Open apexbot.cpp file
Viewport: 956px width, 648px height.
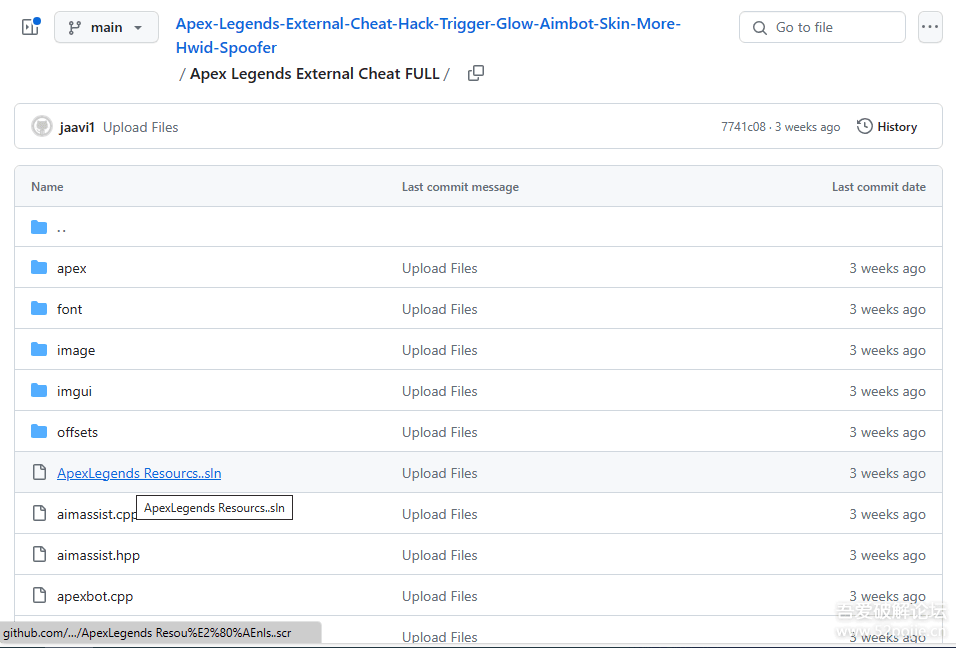[95, 596]
